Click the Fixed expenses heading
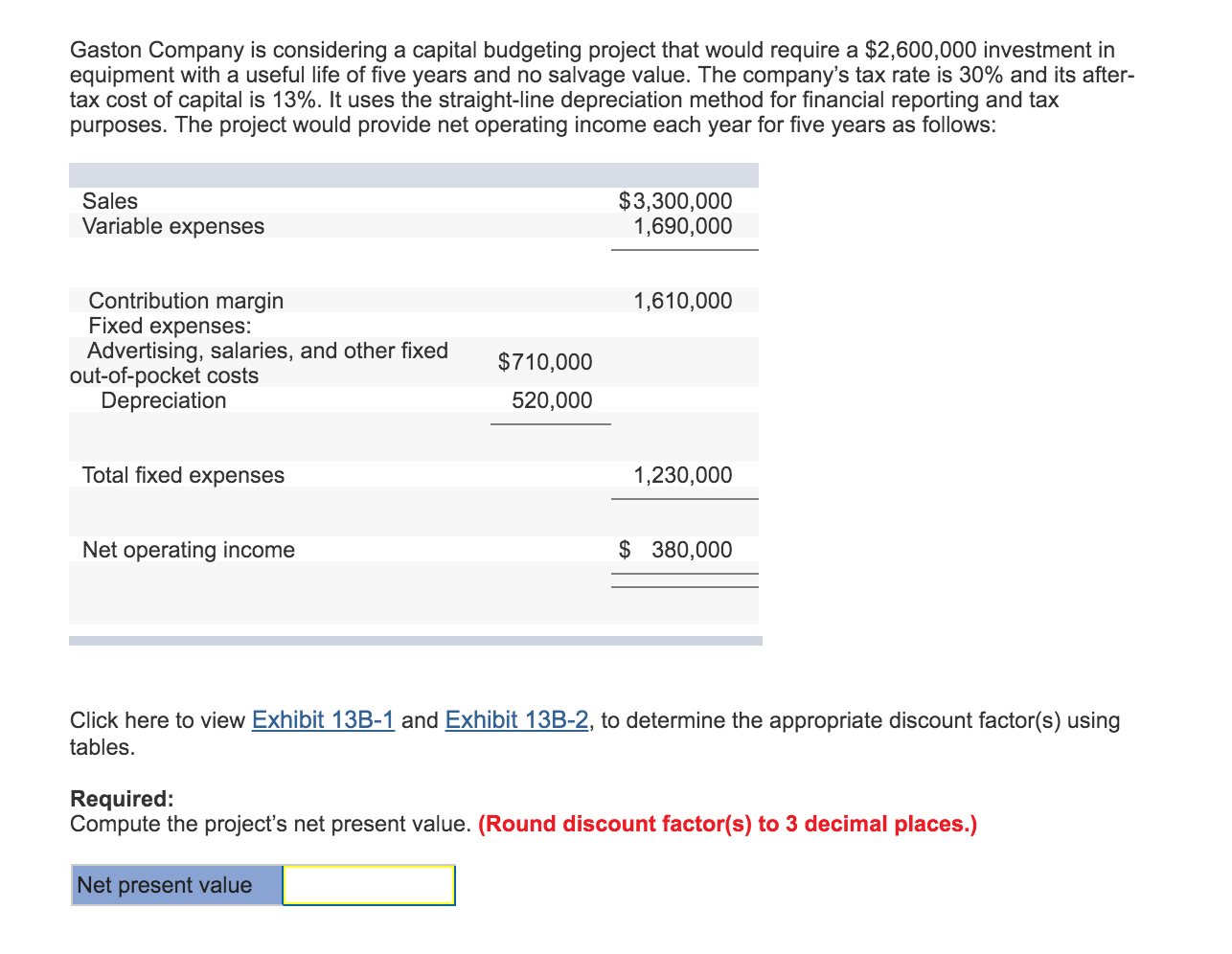The width and height of the screenshot is (1232, 954). pyautogui.click(x=170, y=326)
